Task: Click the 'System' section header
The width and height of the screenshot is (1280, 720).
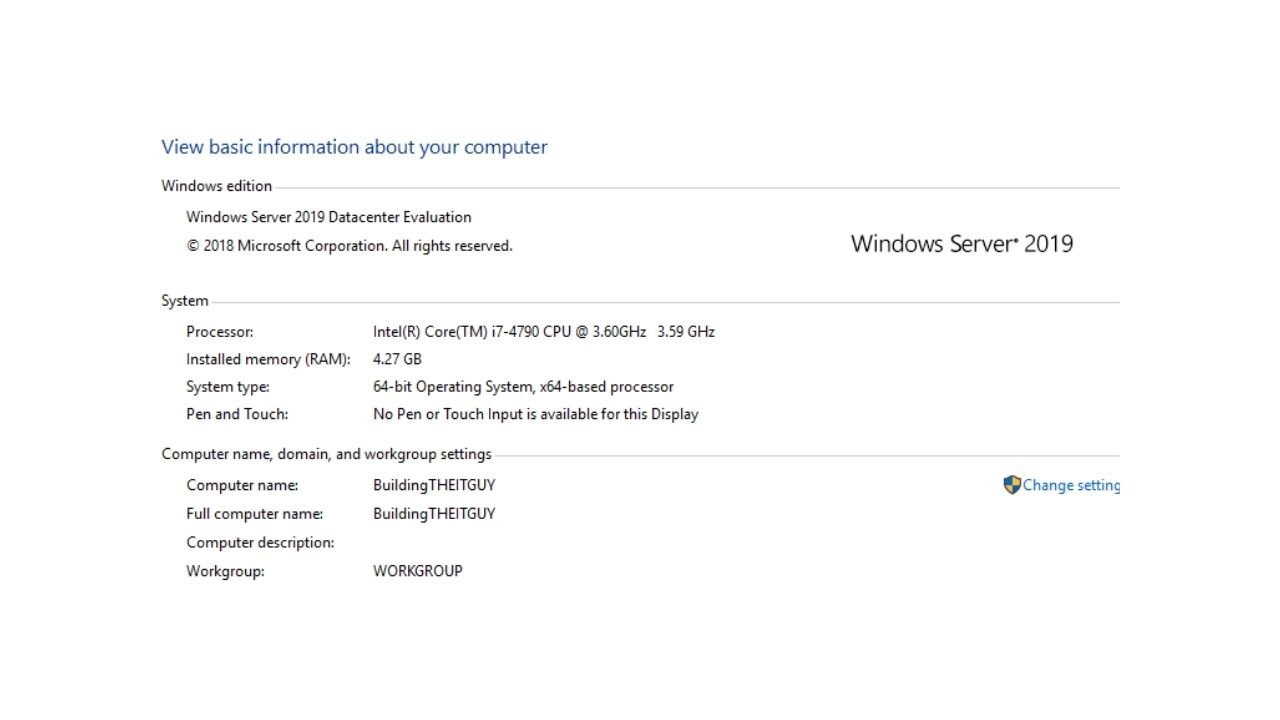Action: [185, 301]
